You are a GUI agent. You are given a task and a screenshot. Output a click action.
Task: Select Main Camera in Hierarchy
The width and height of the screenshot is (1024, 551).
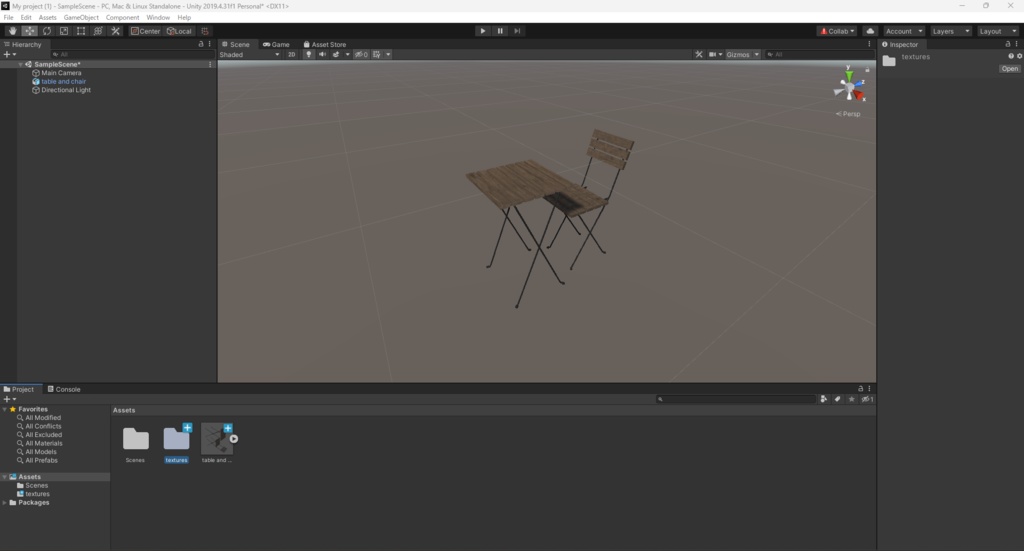[61, 73]
